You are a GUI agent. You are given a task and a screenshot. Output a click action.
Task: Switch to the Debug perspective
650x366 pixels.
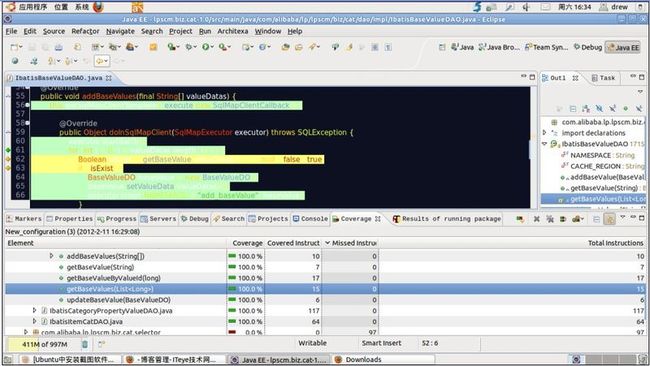(587, 47)
